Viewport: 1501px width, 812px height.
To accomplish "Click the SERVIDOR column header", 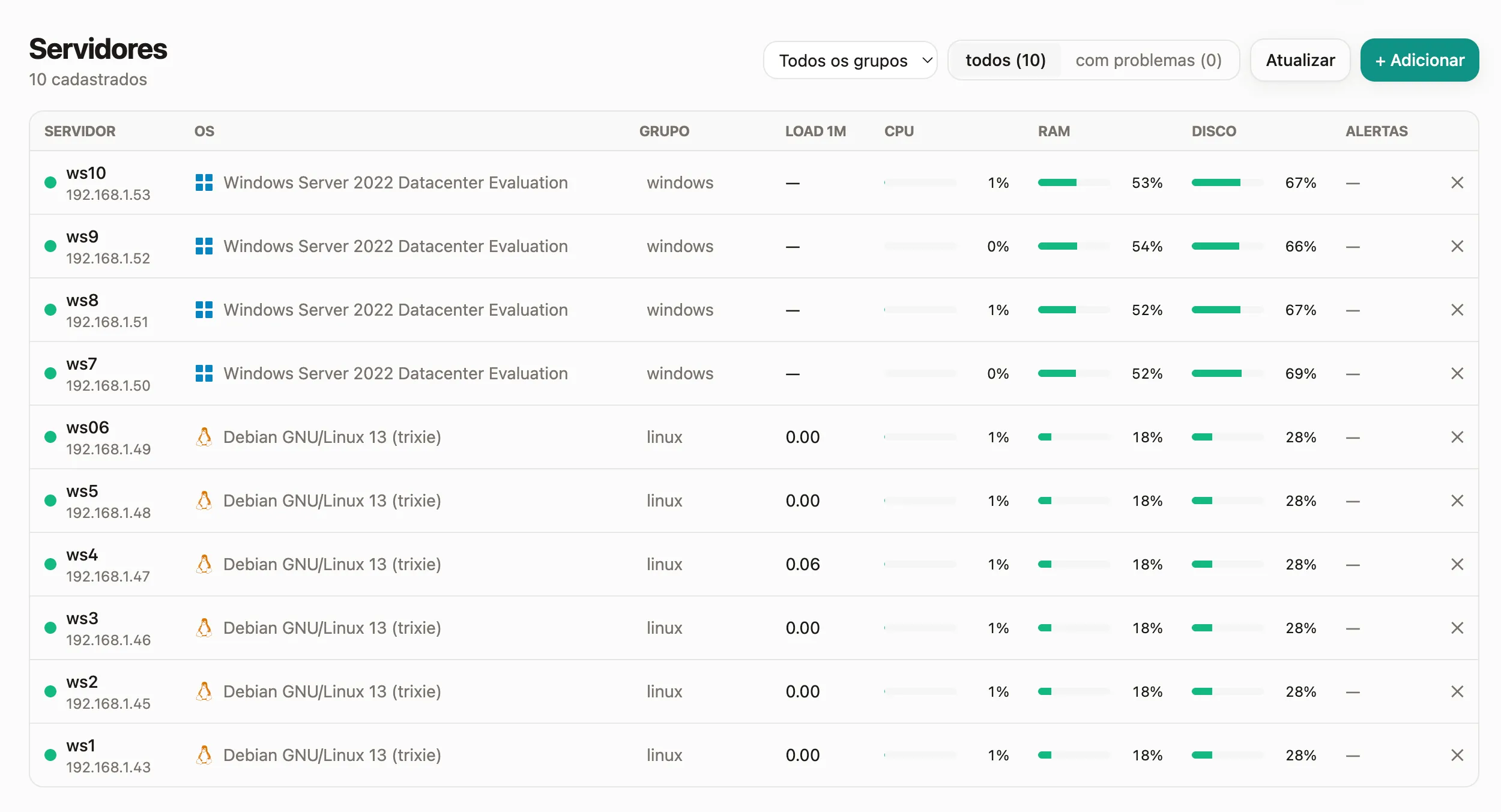I will pos(80,131).
